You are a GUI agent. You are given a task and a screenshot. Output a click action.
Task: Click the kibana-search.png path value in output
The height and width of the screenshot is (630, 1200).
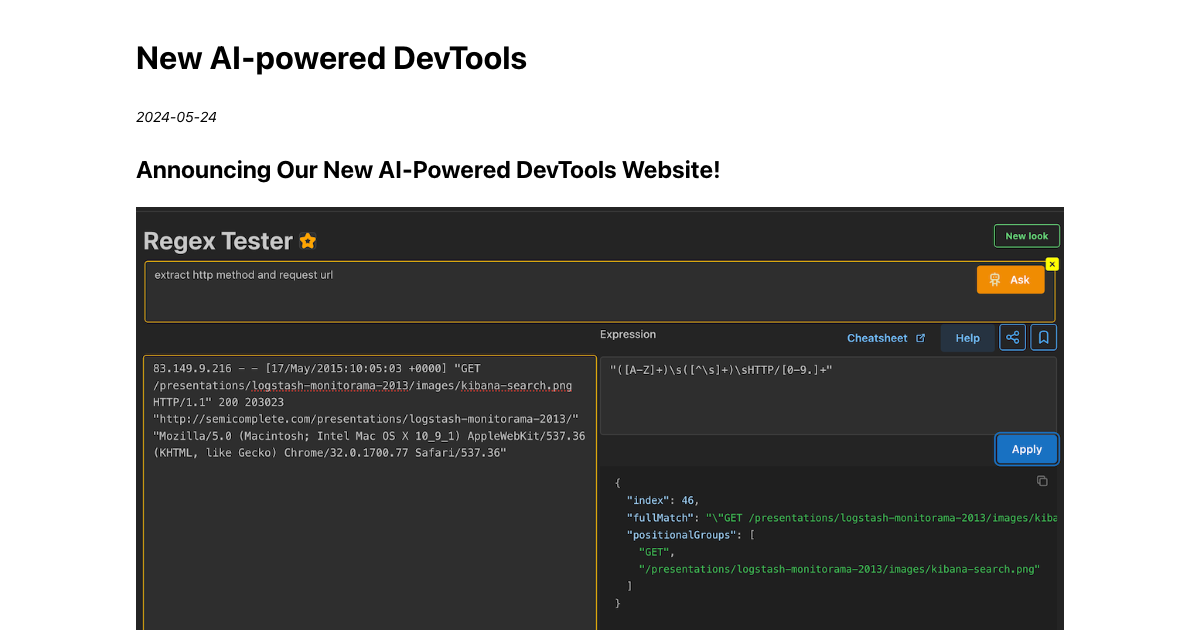click(x=840, y=569)
